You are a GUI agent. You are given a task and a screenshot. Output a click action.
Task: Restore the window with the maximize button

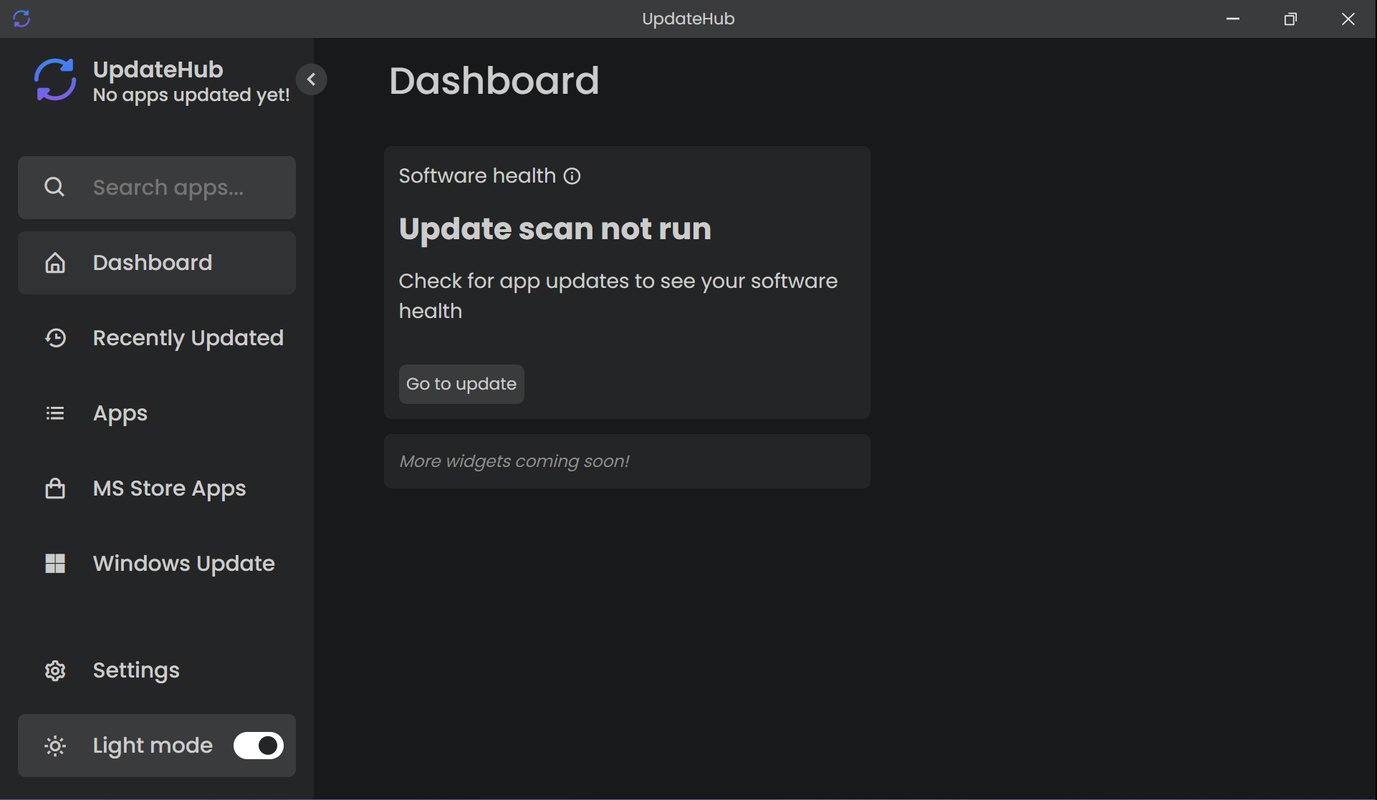1289,18
